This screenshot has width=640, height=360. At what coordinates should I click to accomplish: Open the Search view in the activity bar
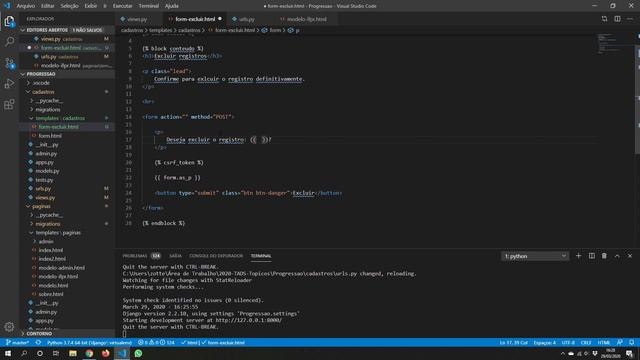(9, 42)
